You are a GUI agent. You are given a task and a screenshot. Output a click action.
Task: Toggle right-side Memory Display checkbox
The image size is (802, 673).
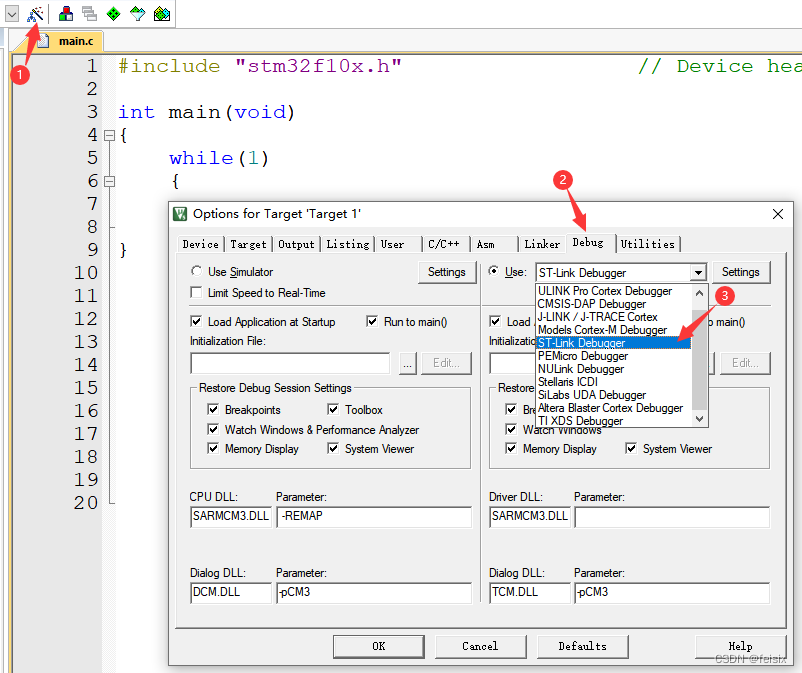511,448
